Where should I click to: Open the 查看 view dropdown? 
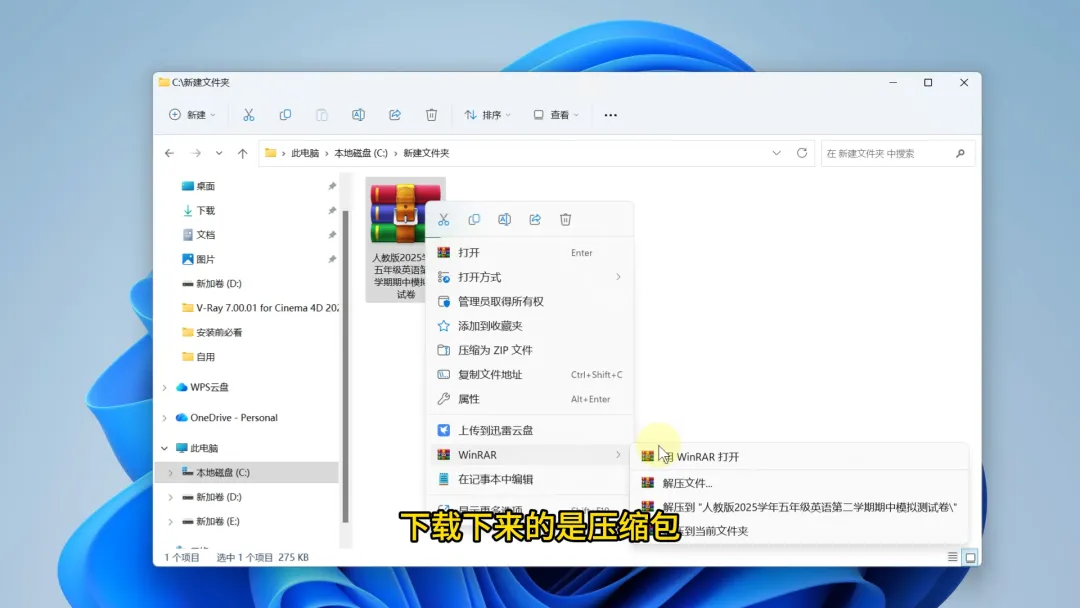pos(555,115)
